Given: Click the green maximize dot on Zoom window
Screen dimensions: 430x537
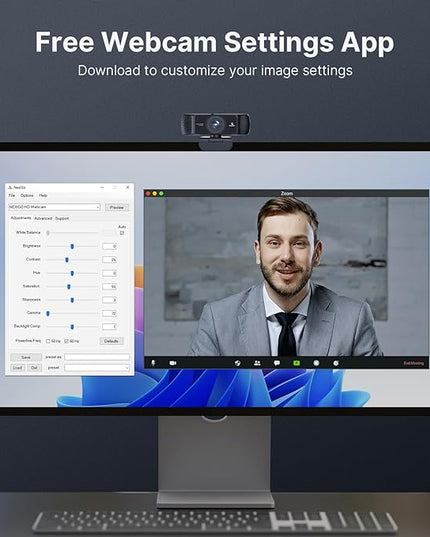Looking at the screenshot, I should (161, 193).
